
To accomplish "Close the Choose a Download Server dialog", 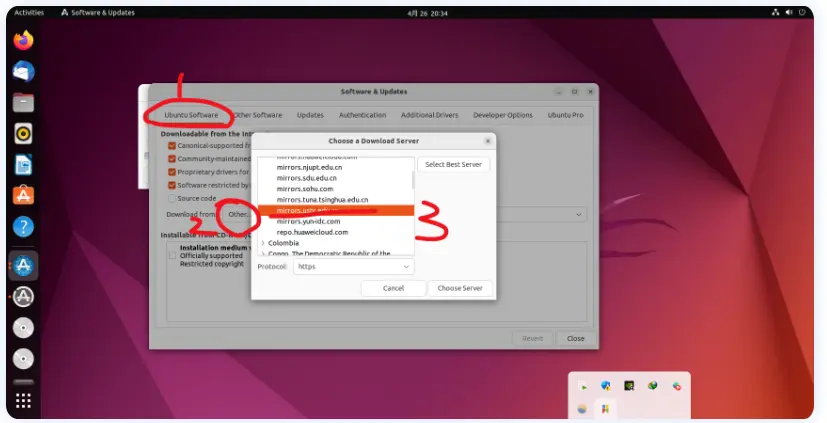I will tap(488, 141).
